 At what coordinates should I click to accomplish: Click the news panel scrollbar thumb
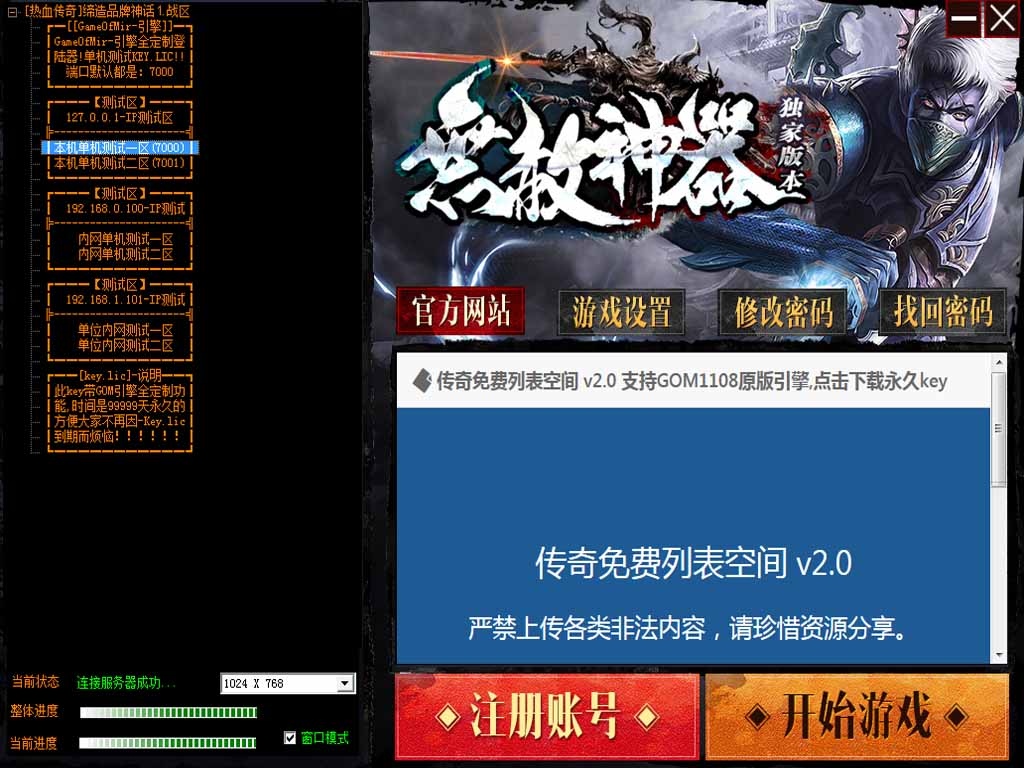(999, 429)
